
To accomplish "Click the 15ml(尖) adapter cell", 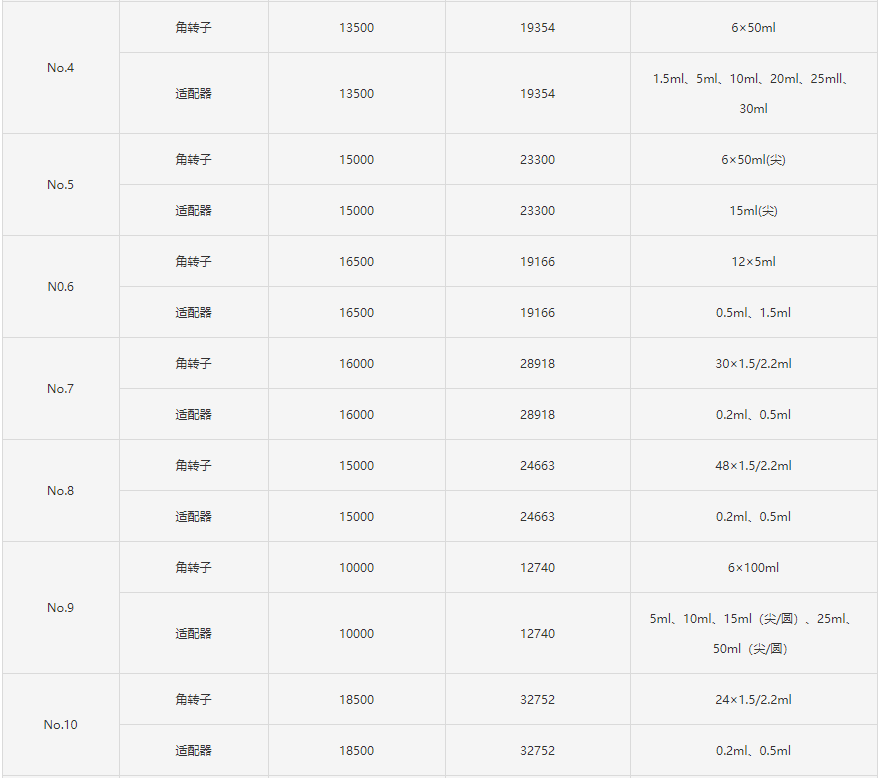I will [753, 211].
